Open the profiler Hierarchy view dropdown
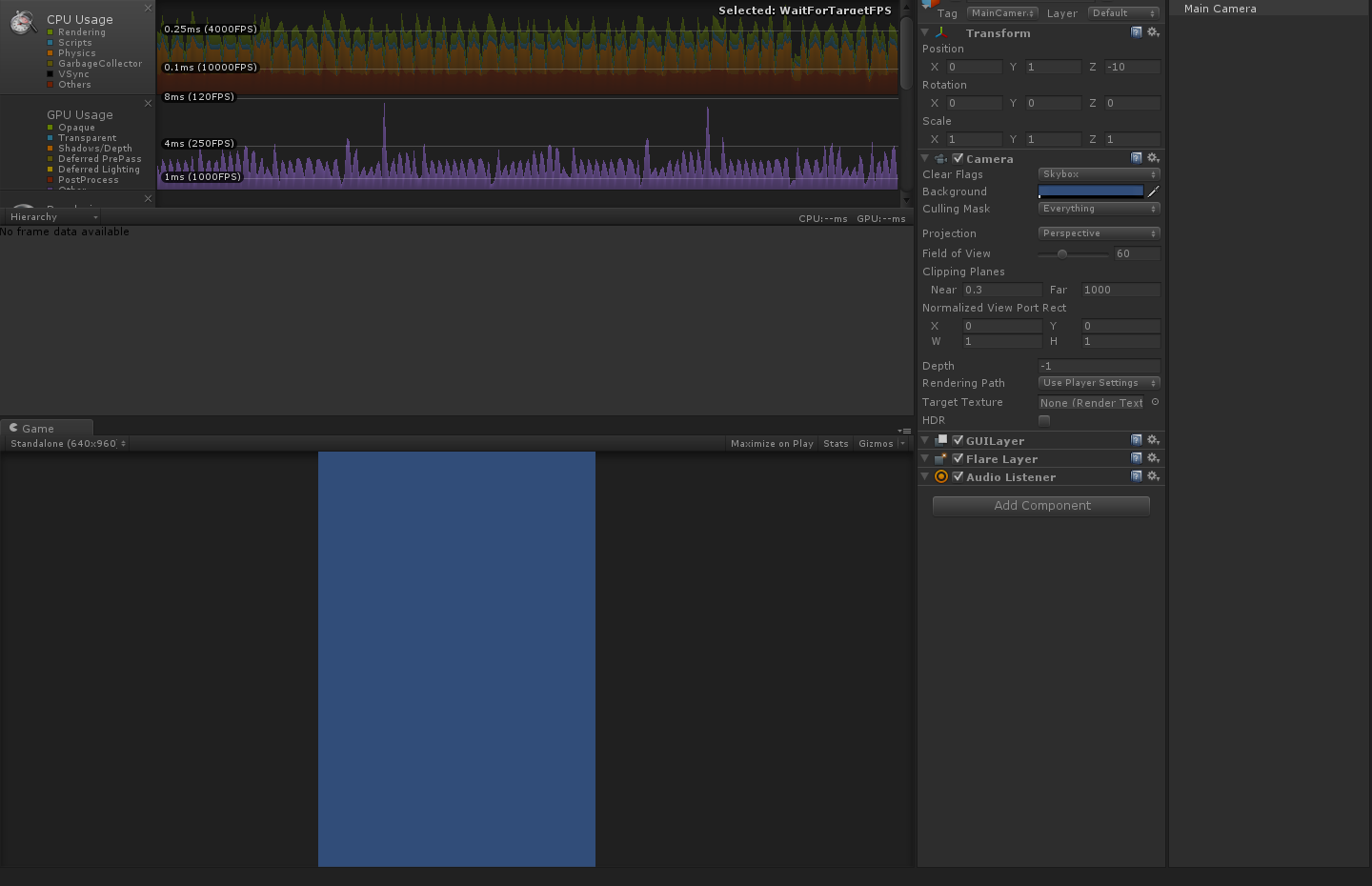This screenshot has height=886, width=1372. click(x=53, y=217)
